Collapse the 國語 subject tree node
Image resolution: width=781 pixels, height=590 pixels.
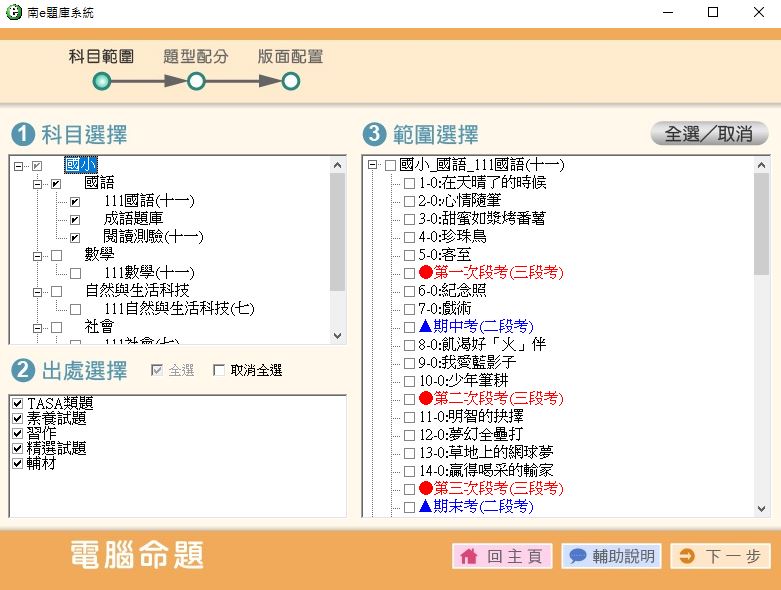[x=38, y=183]
